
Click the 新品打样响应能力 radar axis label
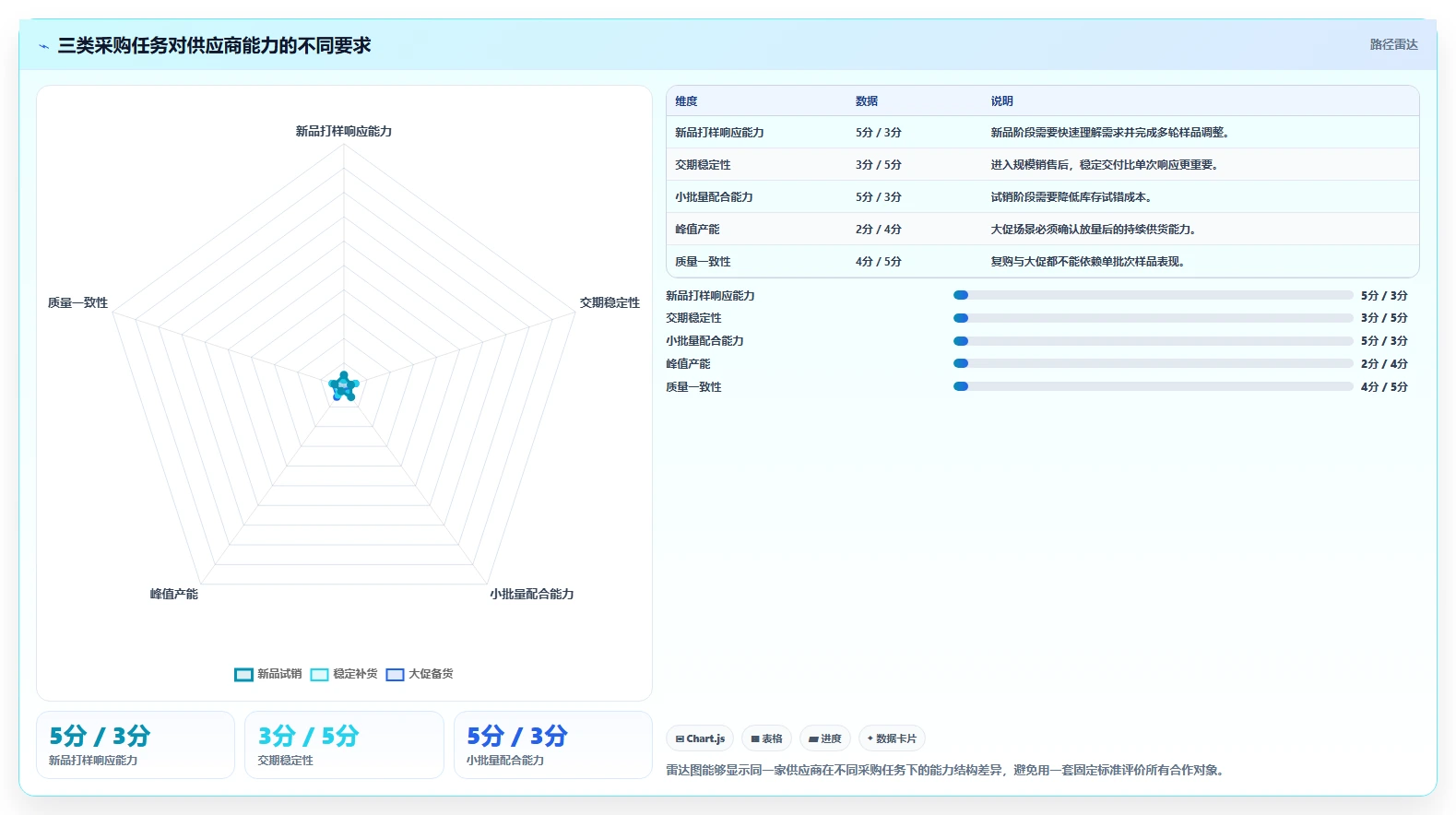(344, 131)
